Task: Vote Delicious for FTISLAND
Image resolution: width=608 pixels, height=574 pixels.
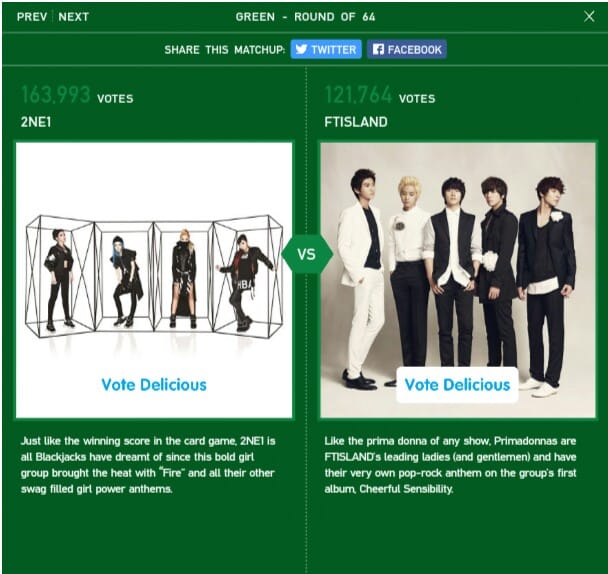Action: (x=458, y=385)
